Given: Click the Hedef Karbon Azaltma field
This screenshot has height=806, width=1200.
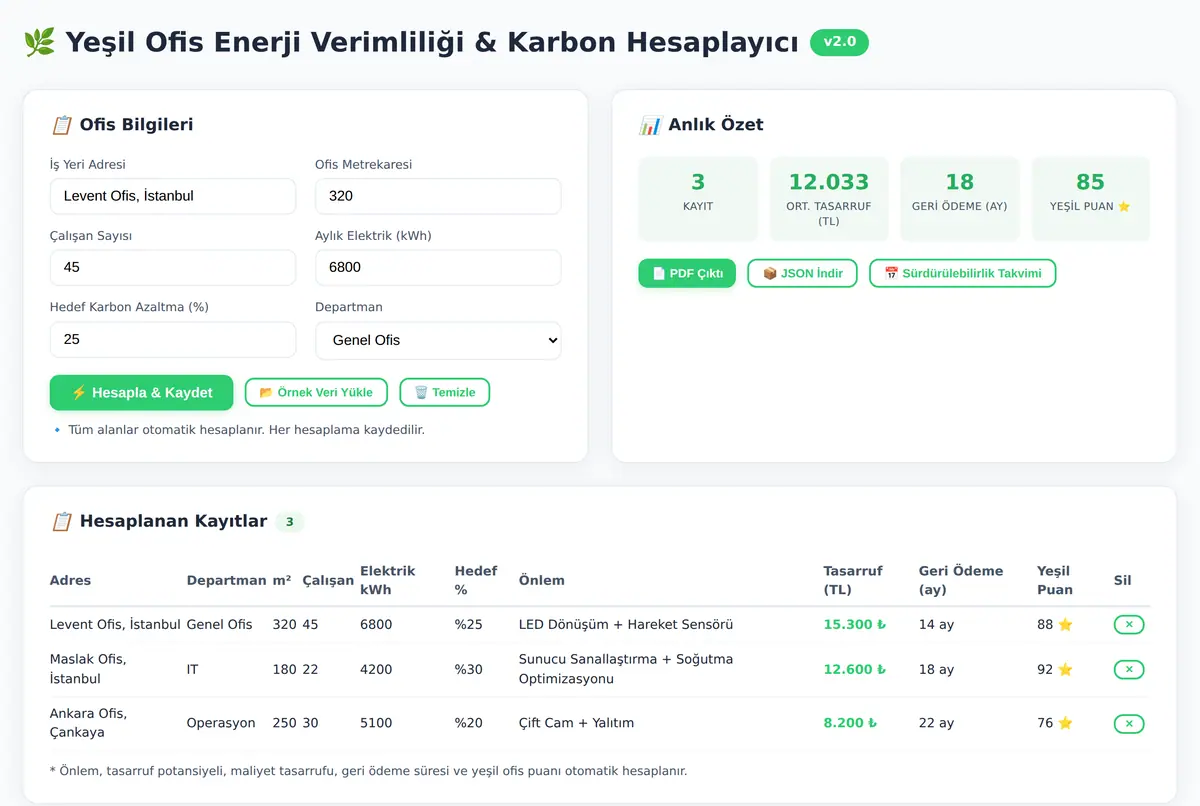Looking at the screenshot, I should pyautogui.click(x=173, y=340).
